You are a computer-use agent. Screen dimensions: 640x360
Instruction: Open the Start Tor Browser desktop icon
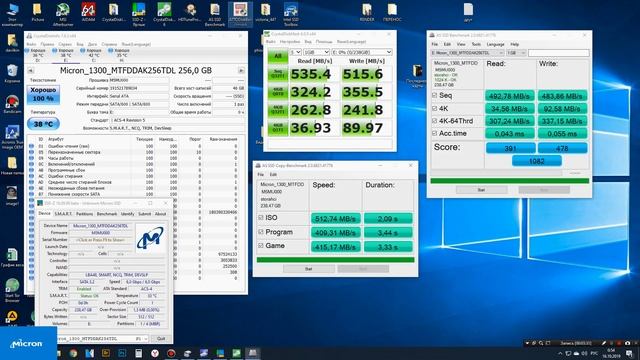pyautogui.click(x=12, y=289)
